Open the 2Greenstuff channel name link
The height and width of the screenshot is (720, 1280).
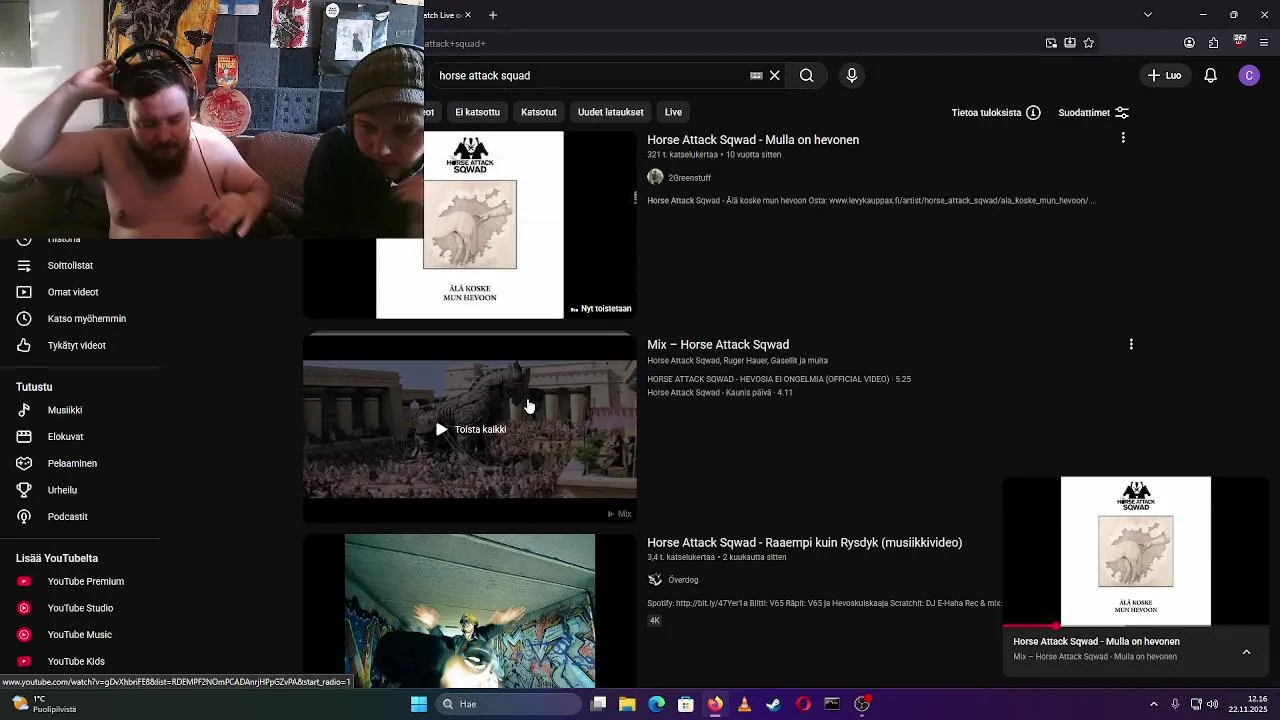coord(689,178)
